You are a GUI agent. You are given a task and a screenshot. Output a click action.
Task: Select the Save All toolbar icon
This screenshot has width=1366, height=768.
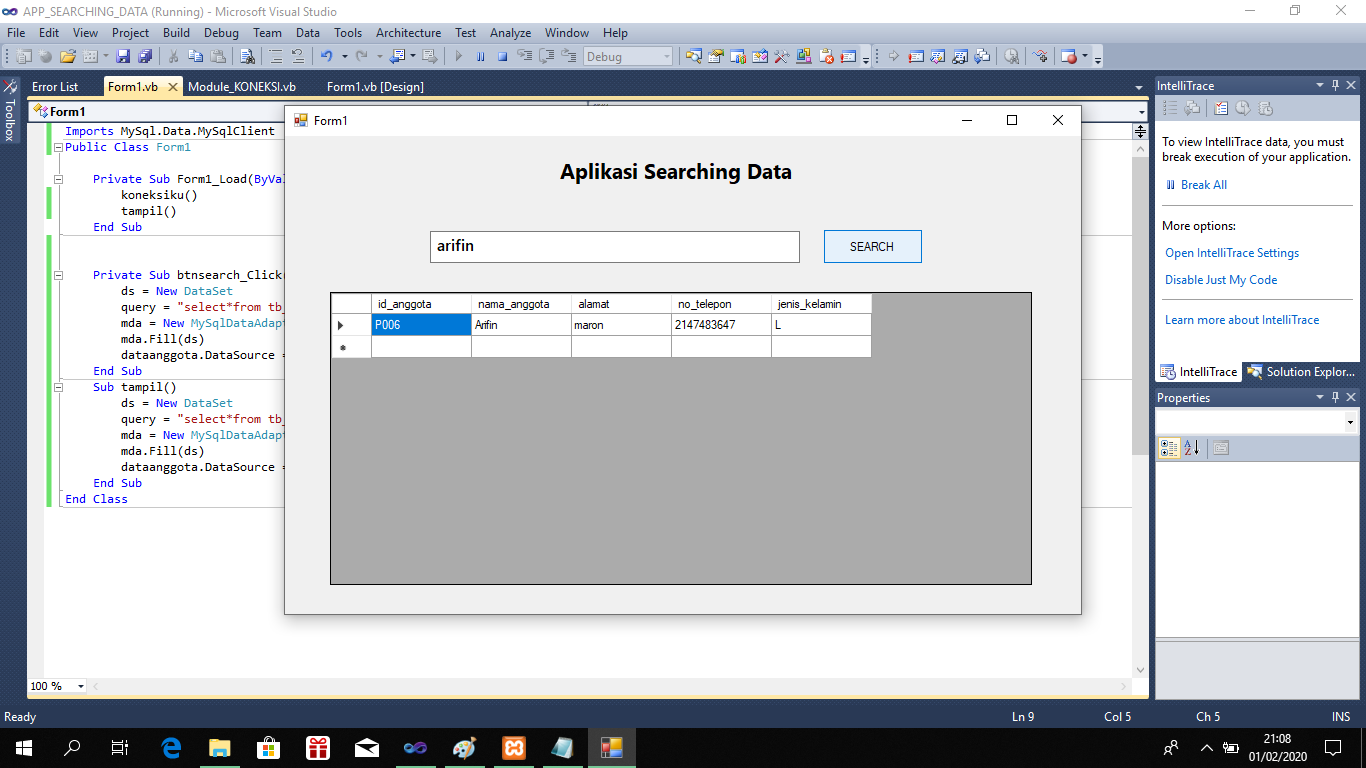[143, 57]
